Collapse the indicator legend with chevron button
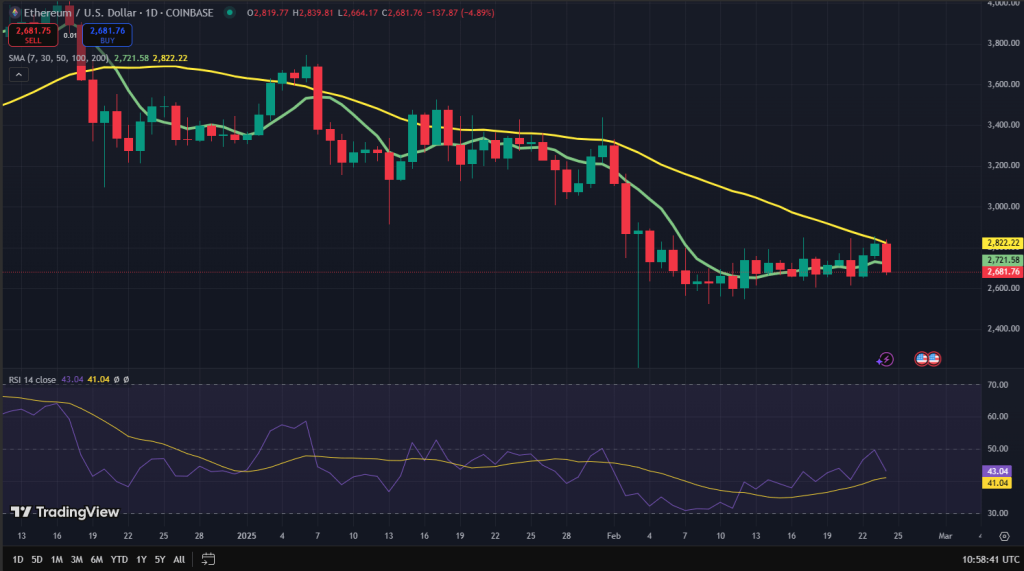 (x=18, y=75)
